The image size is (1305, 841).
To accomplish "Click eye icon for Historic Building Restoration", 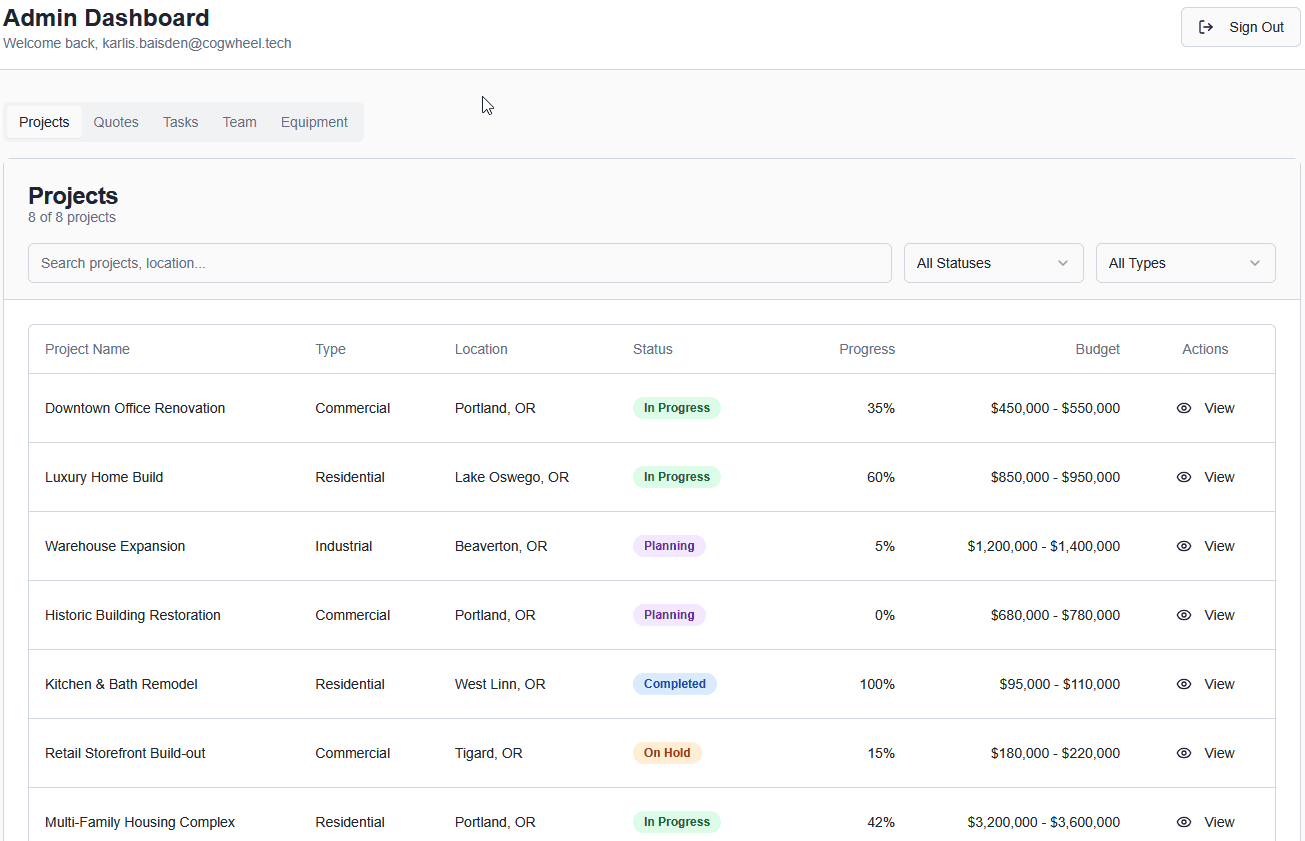I will 1184,615.
